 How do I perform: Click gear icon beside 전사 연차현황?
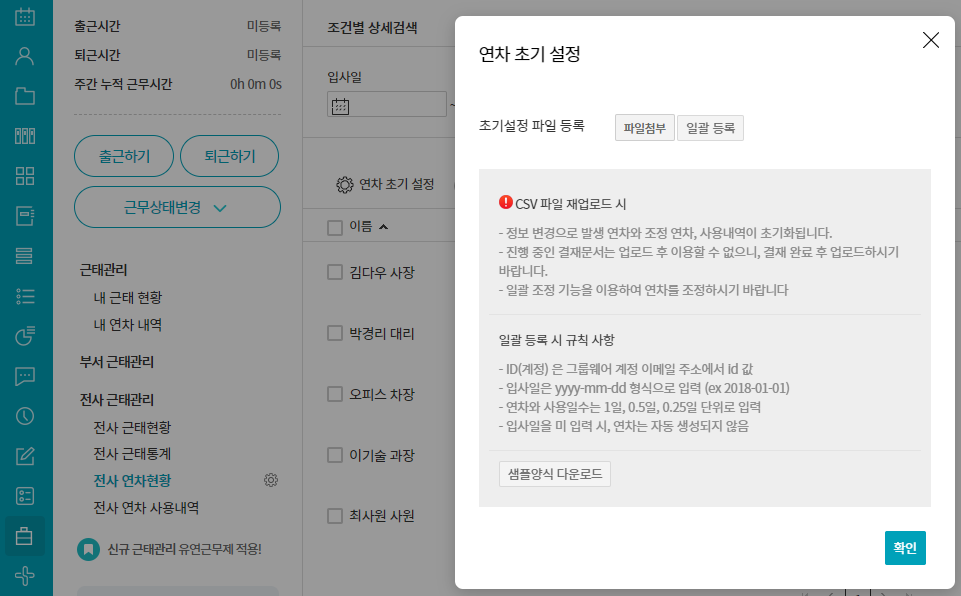(x=270, y=480)
